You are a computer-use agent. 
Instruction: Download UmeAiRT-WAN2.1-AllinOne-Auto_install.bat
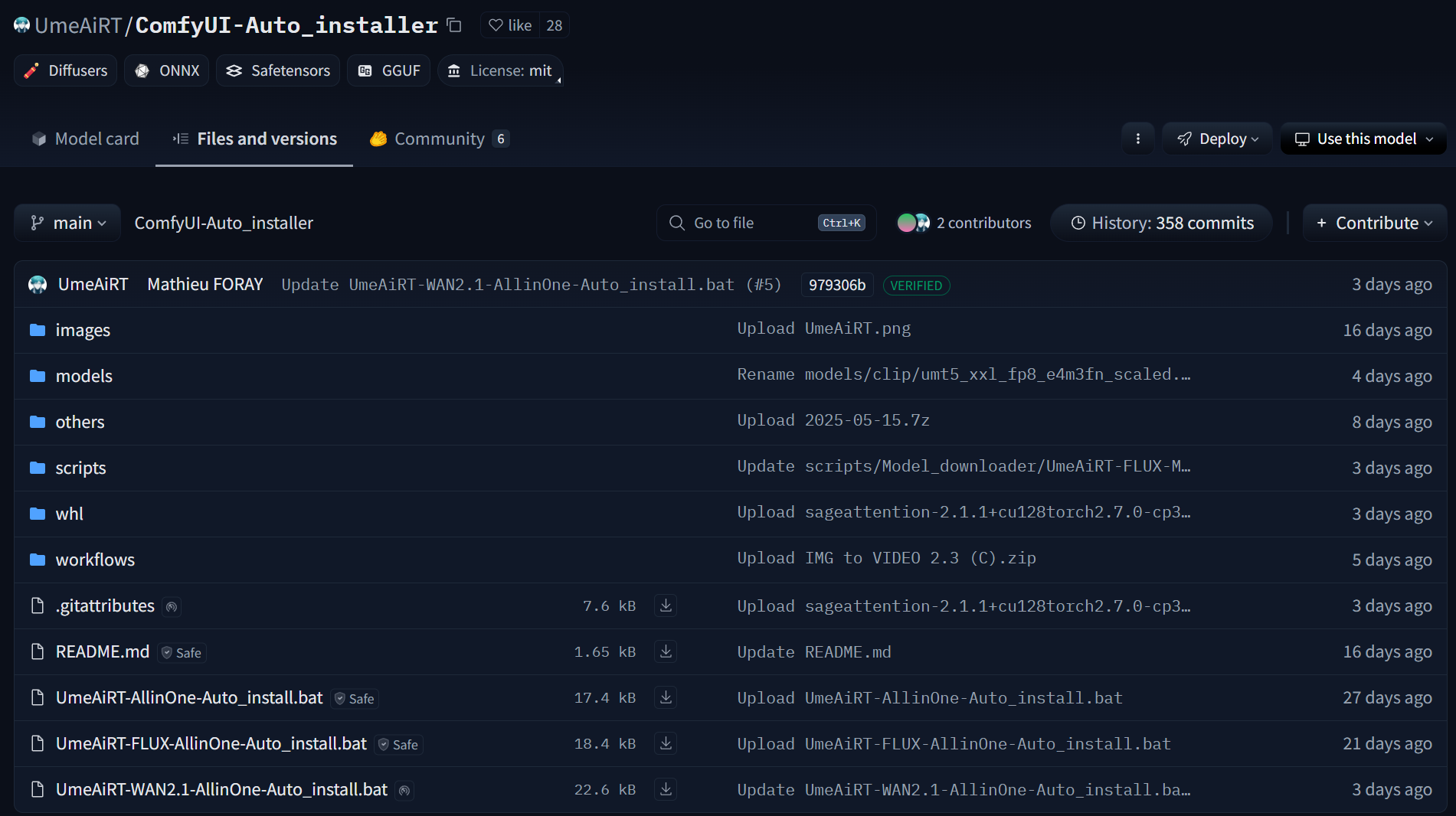pyautogui.click(x=666, y=789)
